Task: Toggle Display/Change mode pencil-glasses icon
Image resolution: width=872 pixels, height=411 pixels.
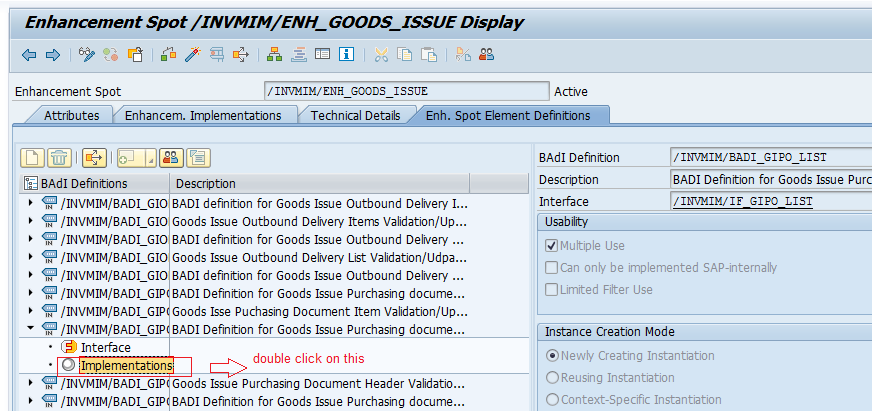Action: pyautogui.click(x=87, y=54)
